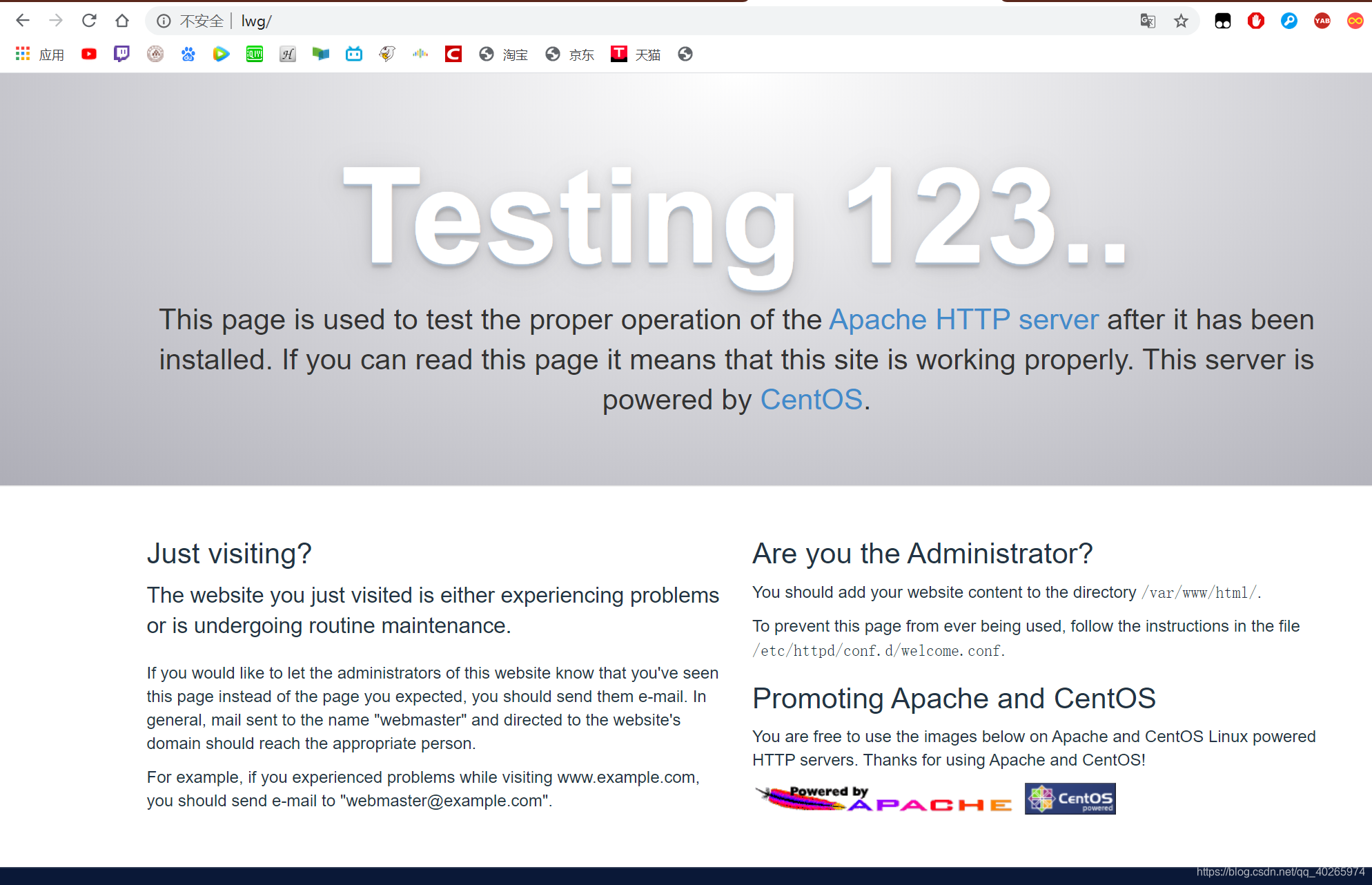Viewport: 1372px width, 885px height.
Task: Open the cartoon shark bookmark
Action: [x=387, y=54]
